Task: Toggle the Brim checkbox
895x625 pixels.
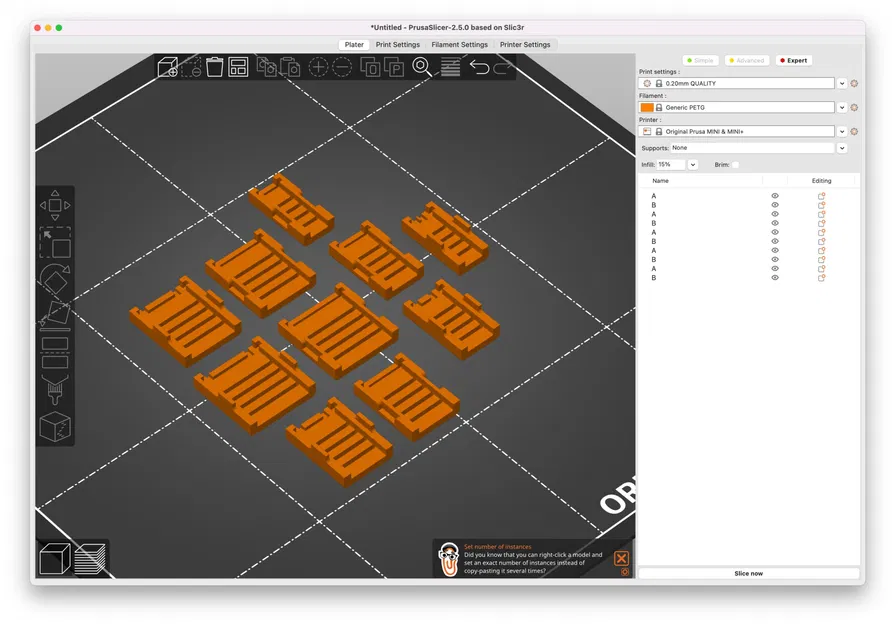Action: coord(735,164)
